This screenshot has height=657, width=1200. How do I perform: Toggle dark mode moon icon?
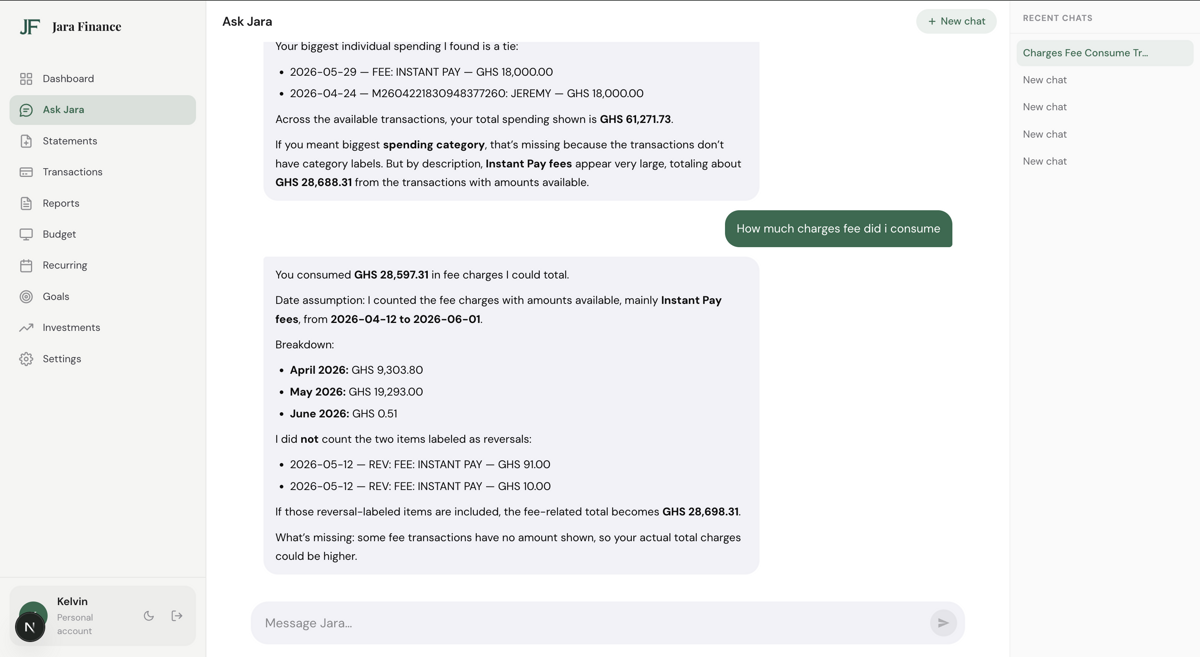[149, 616]
